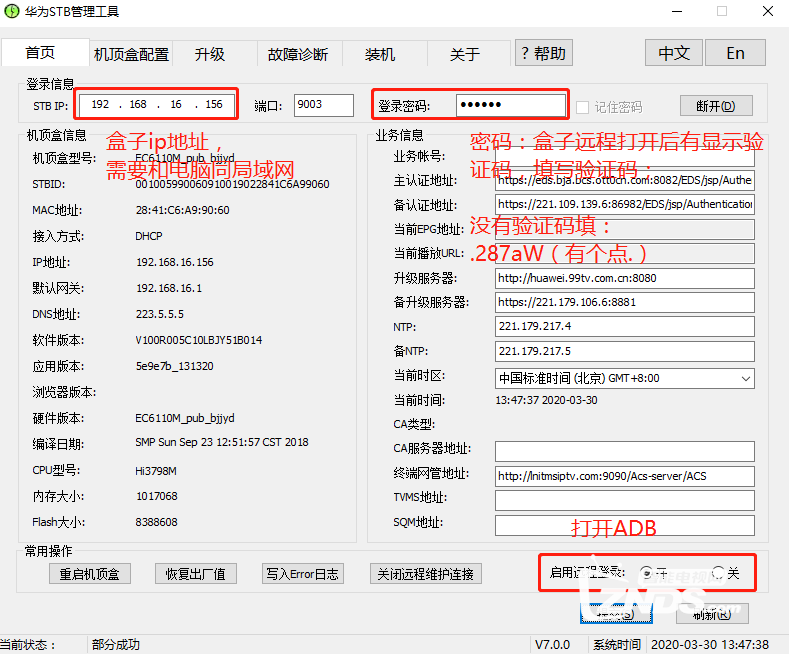Click the Huawei STB app icon in title bar
The image size is (789, 654).
(x=12, y=11)
